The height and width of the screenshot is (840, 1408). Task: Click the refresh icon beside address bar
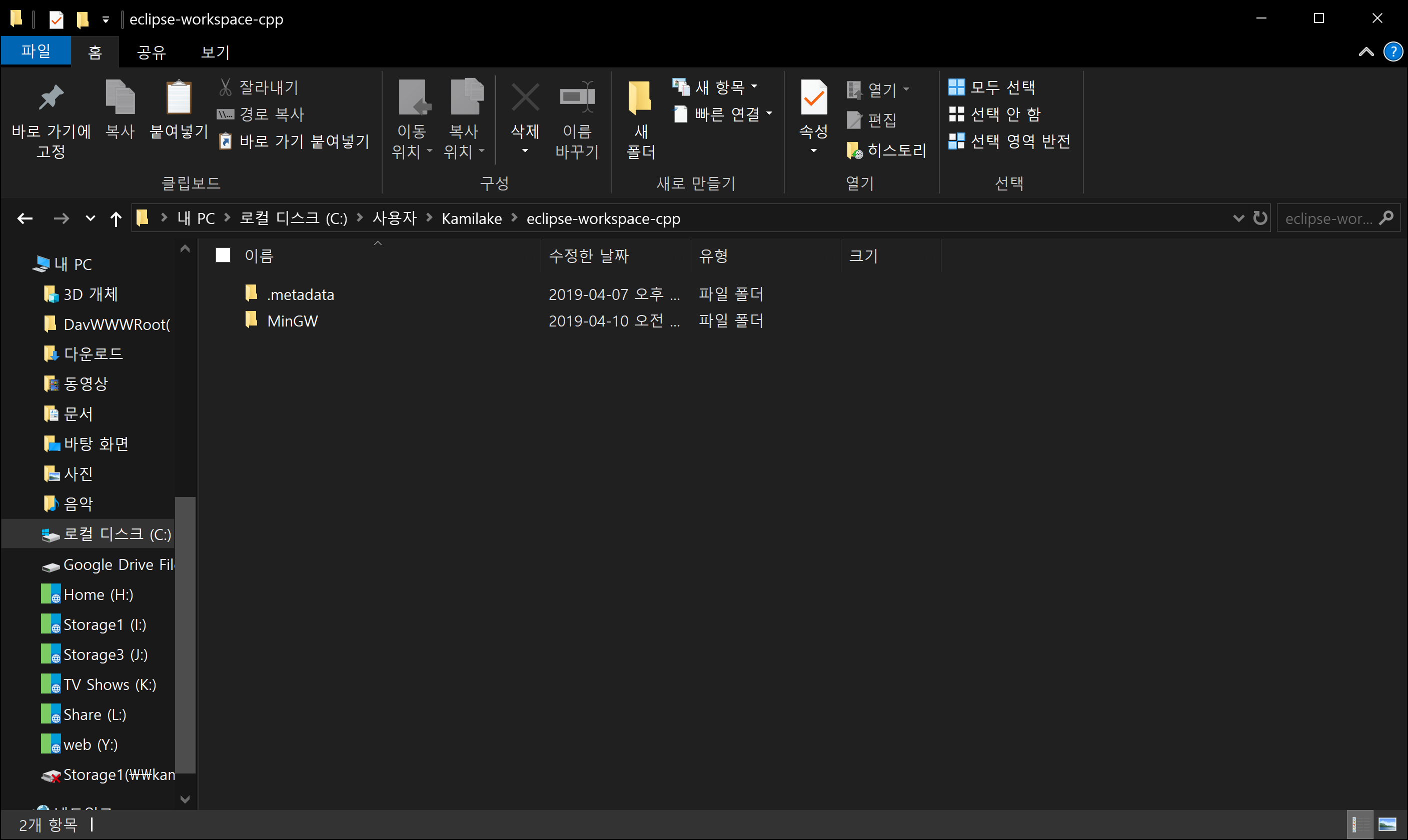click(1259, 218)
